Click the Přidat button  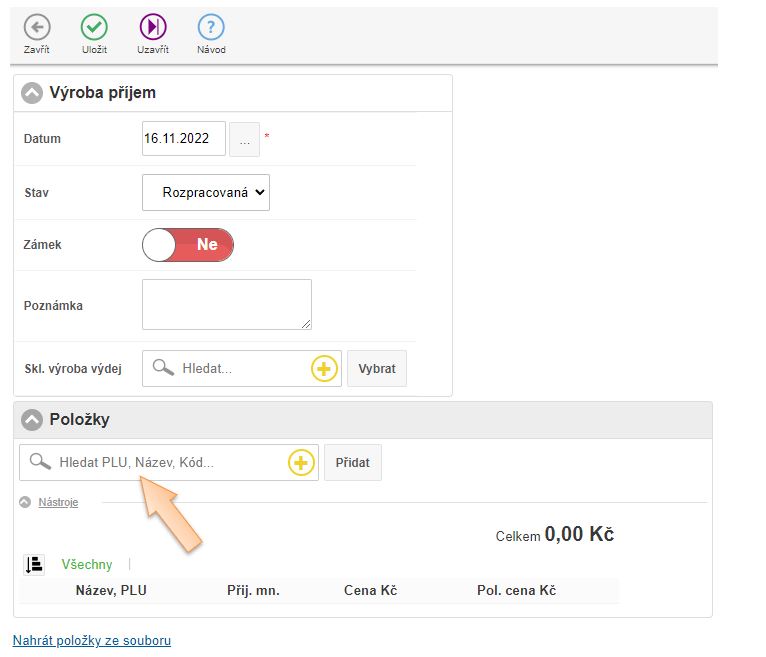[352, 463]
